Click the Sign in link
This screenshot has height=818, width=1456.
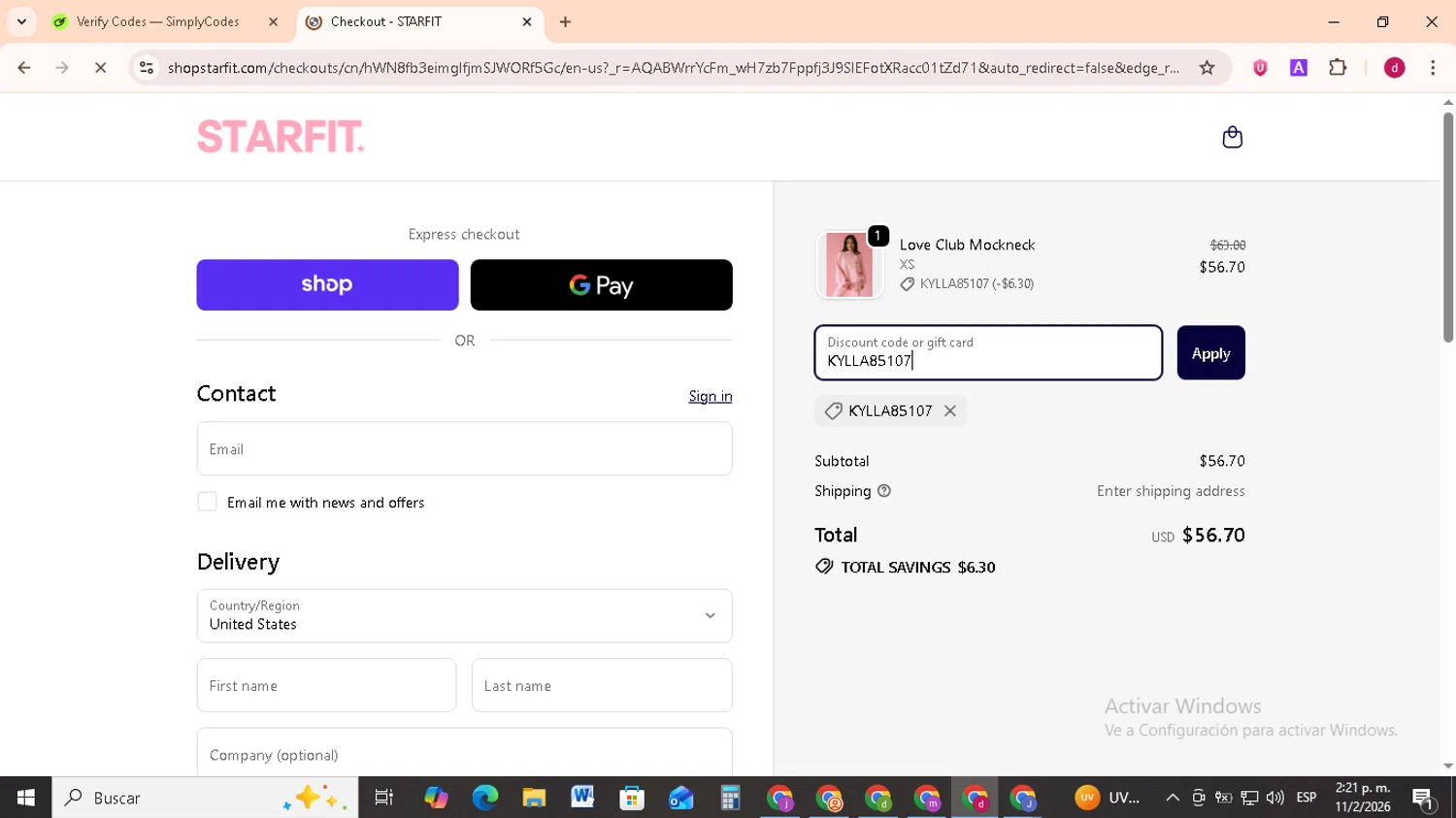pos(711,396)
